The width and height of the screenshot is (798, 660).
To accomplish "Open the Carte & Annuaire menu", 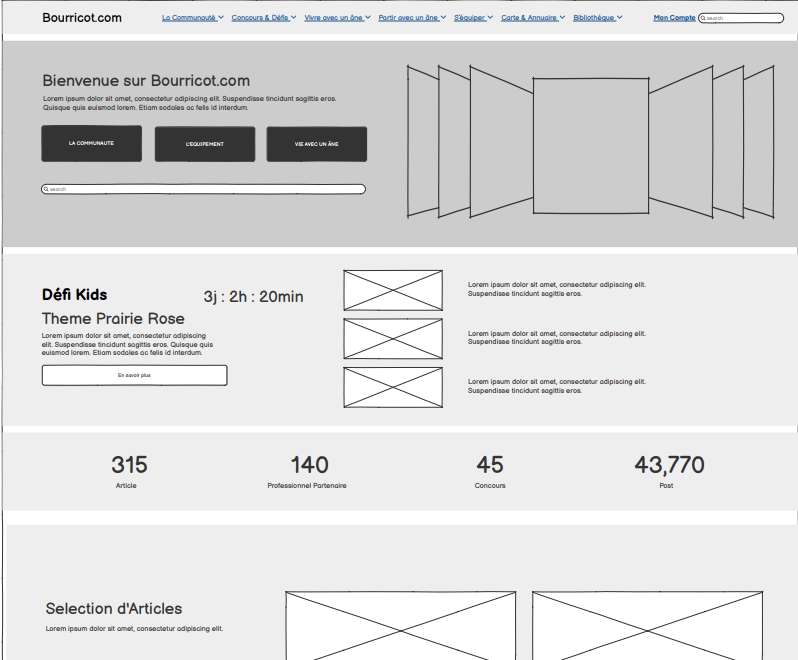I will click(x=532, y=18).
